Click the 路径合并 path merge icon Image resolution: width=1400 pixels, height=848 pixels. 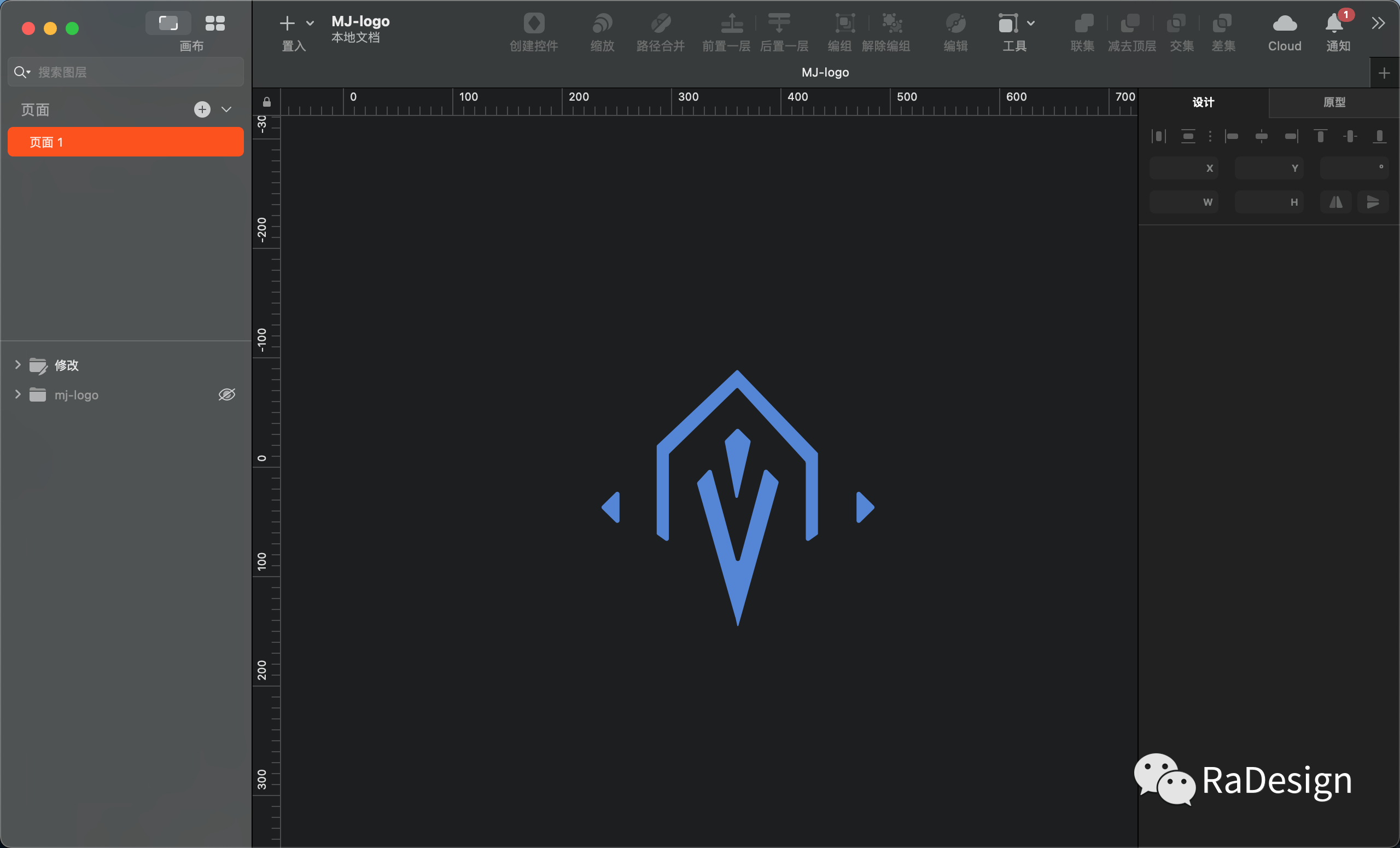click(x=660, y=24)
